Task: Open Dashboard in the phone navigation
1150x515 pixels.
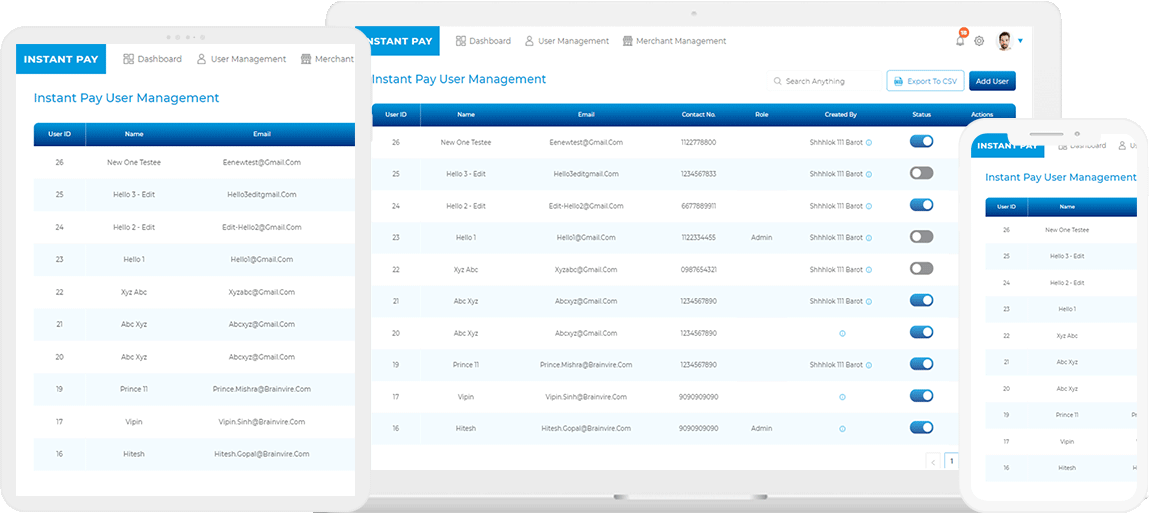Action: pyautogui.click(x=1082, y=146)
